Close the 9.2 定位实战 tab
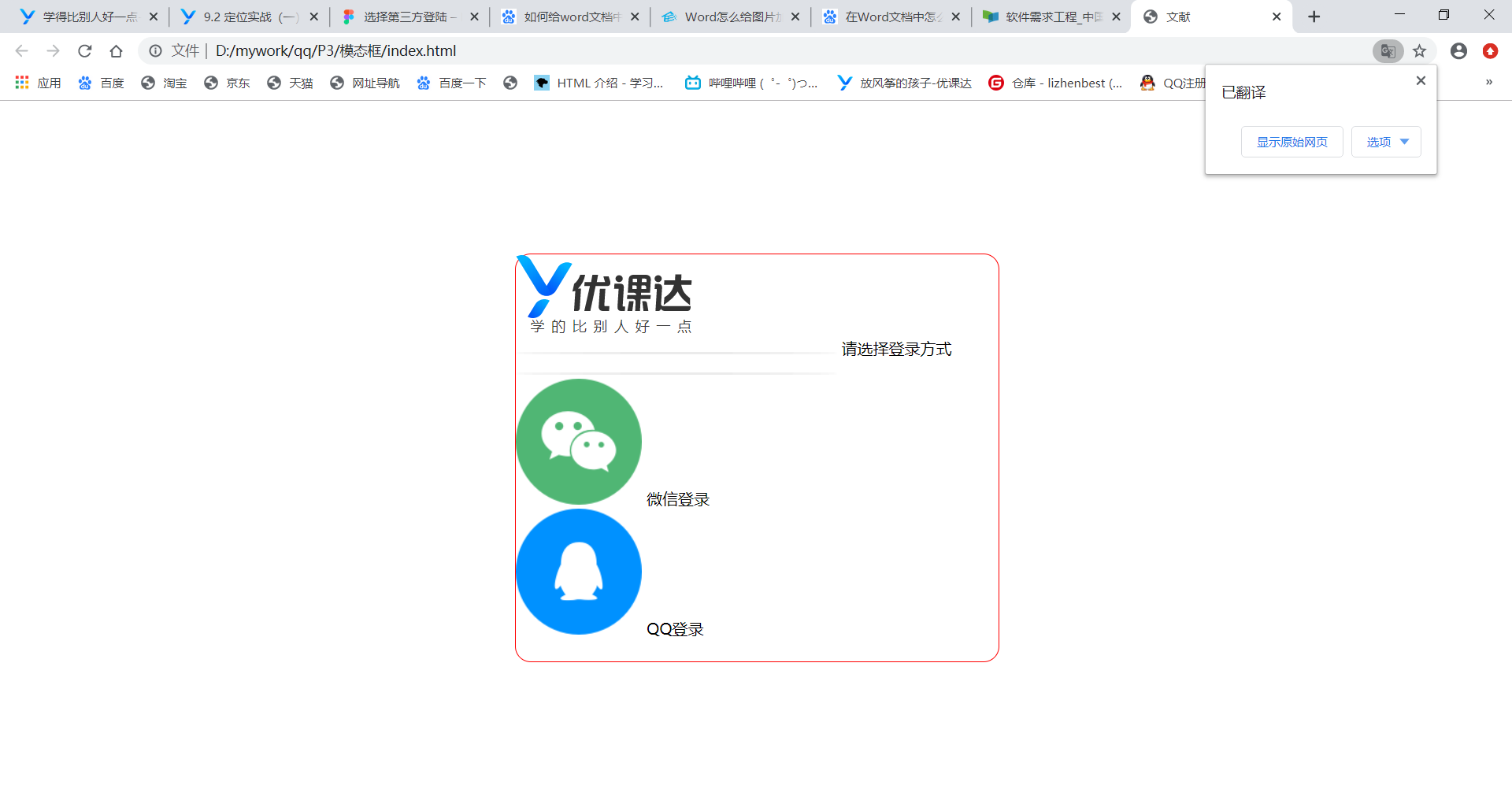1512x811 pixels. click(x=313, y=17)
